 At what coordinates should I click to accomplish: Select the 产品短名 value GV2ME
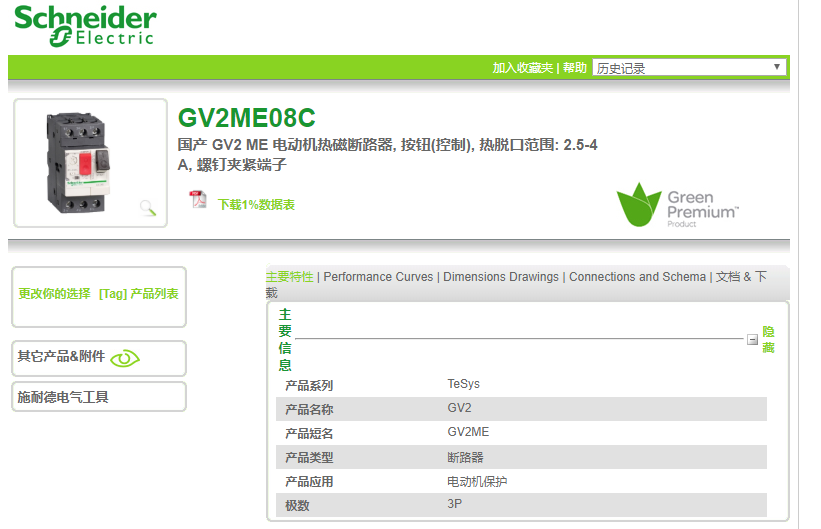tap(468, 432)
